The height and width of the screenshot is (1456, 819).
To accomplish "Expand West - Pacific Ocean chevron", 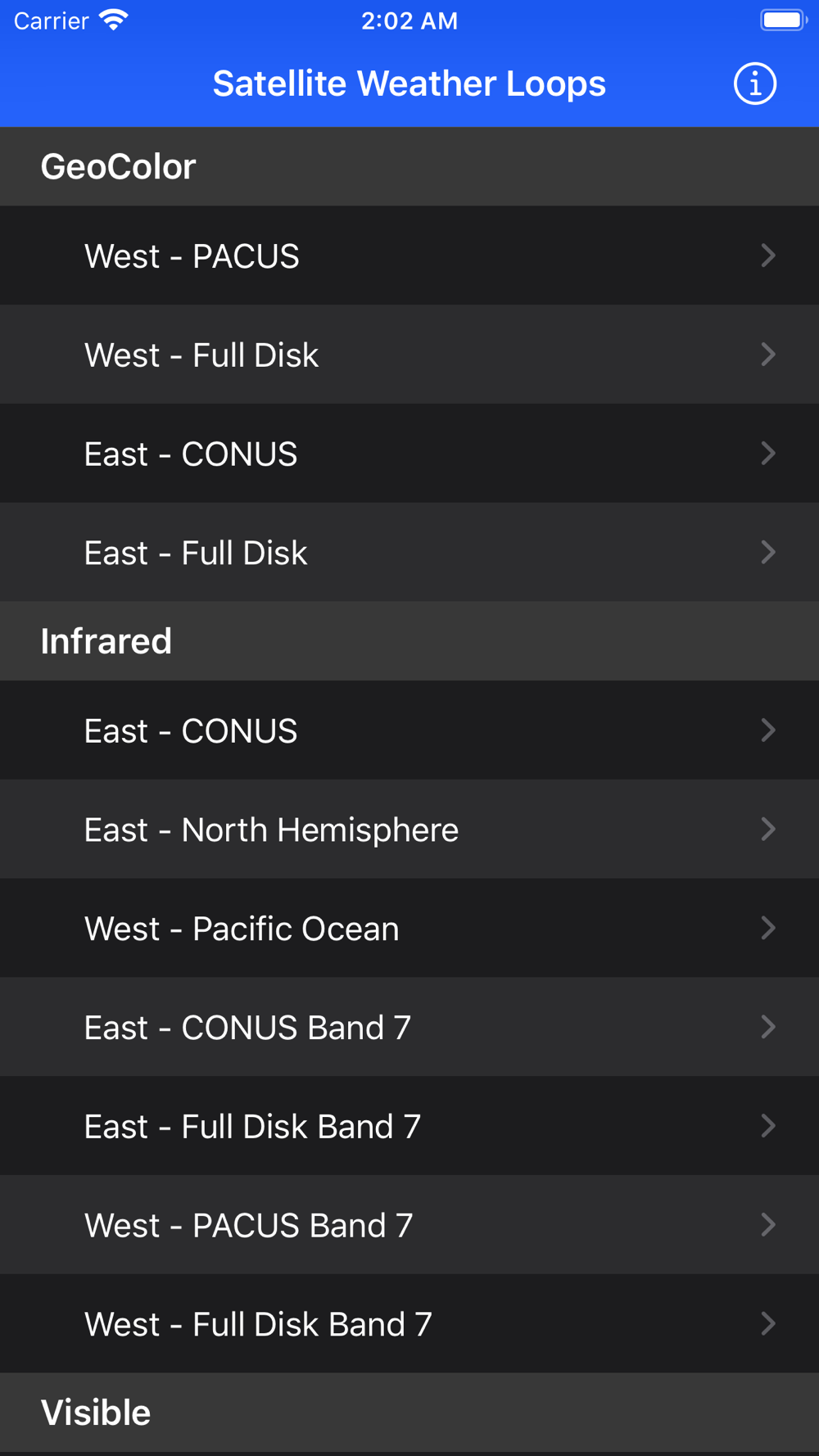I will 768,928.
